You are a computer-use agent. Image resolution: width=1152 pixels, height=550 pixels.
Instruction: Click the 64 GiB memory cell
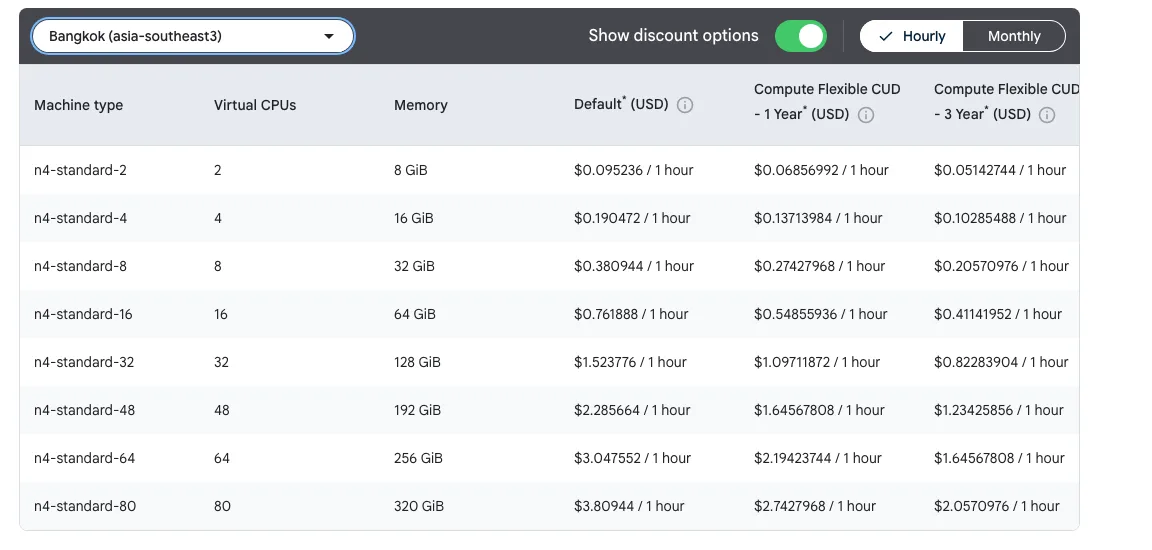tap(415, 314)
